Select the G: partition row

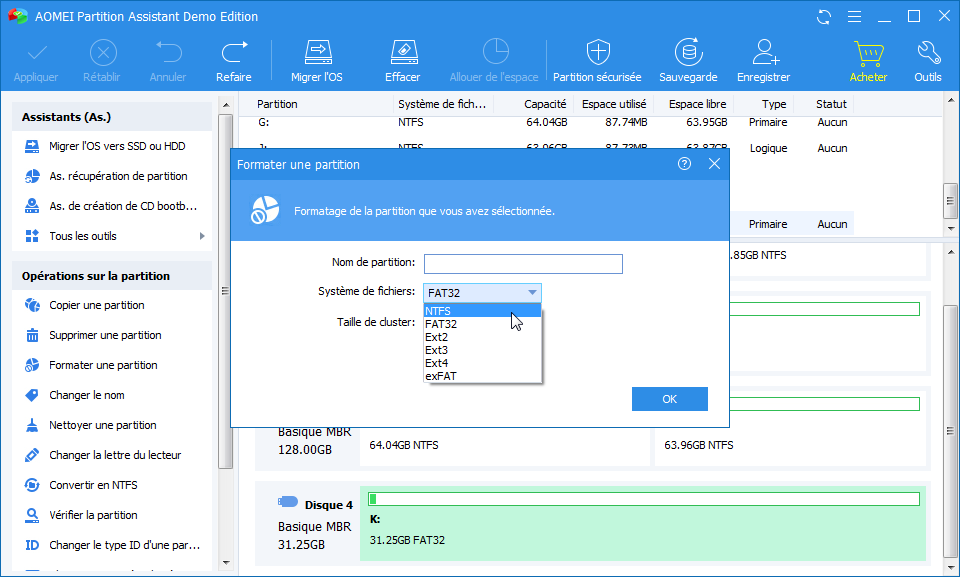pos(553,123)
